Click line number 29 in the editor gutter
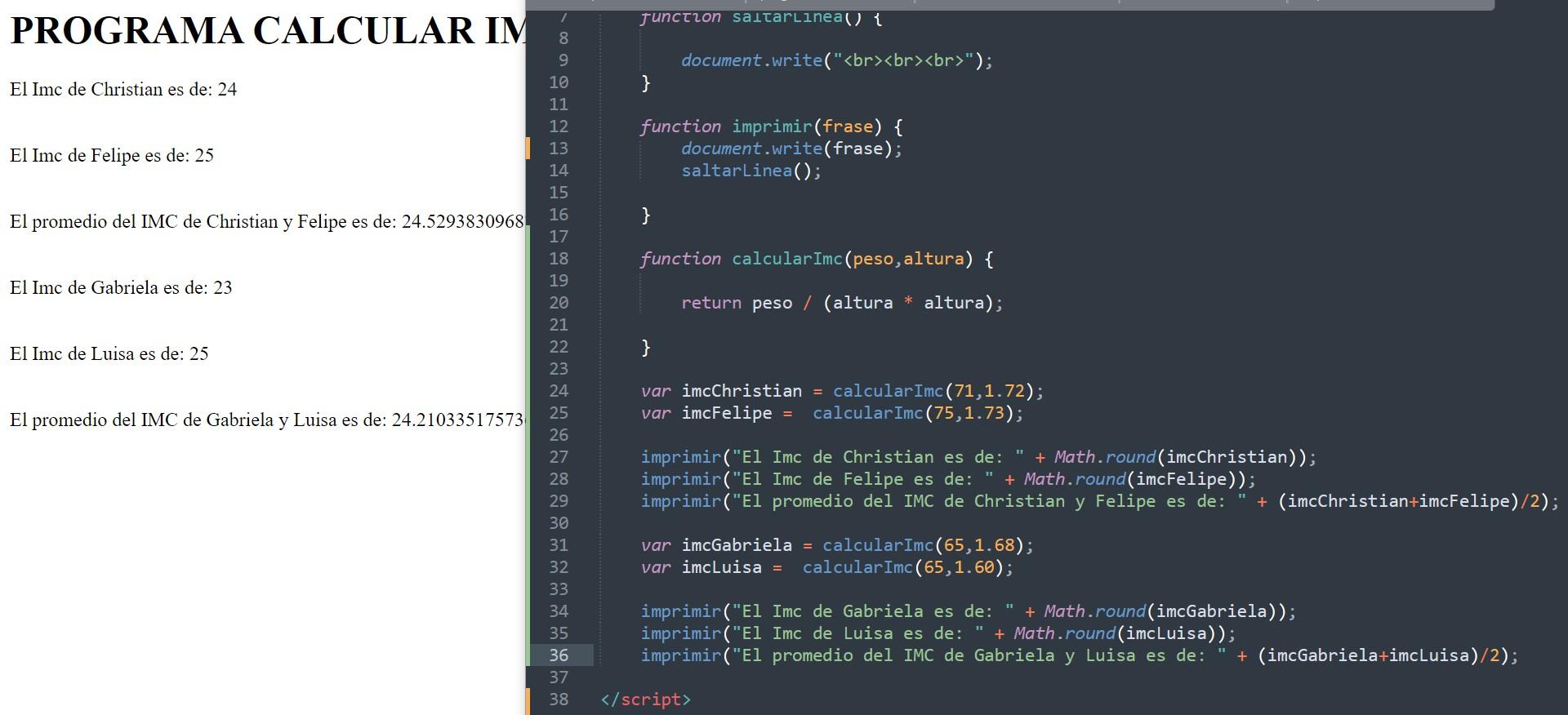 click(x=559, y=501)
